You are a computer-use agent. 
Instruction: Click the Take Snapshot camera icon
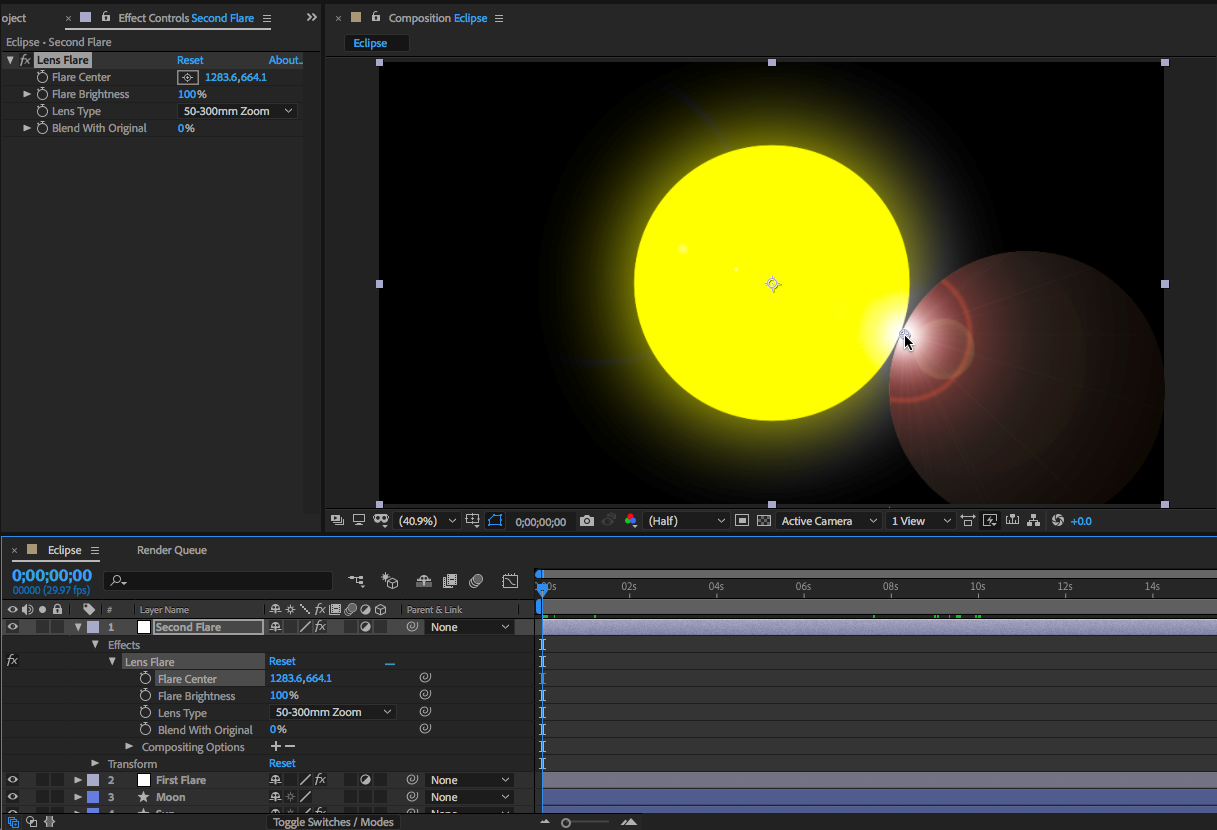coord(587,521)
